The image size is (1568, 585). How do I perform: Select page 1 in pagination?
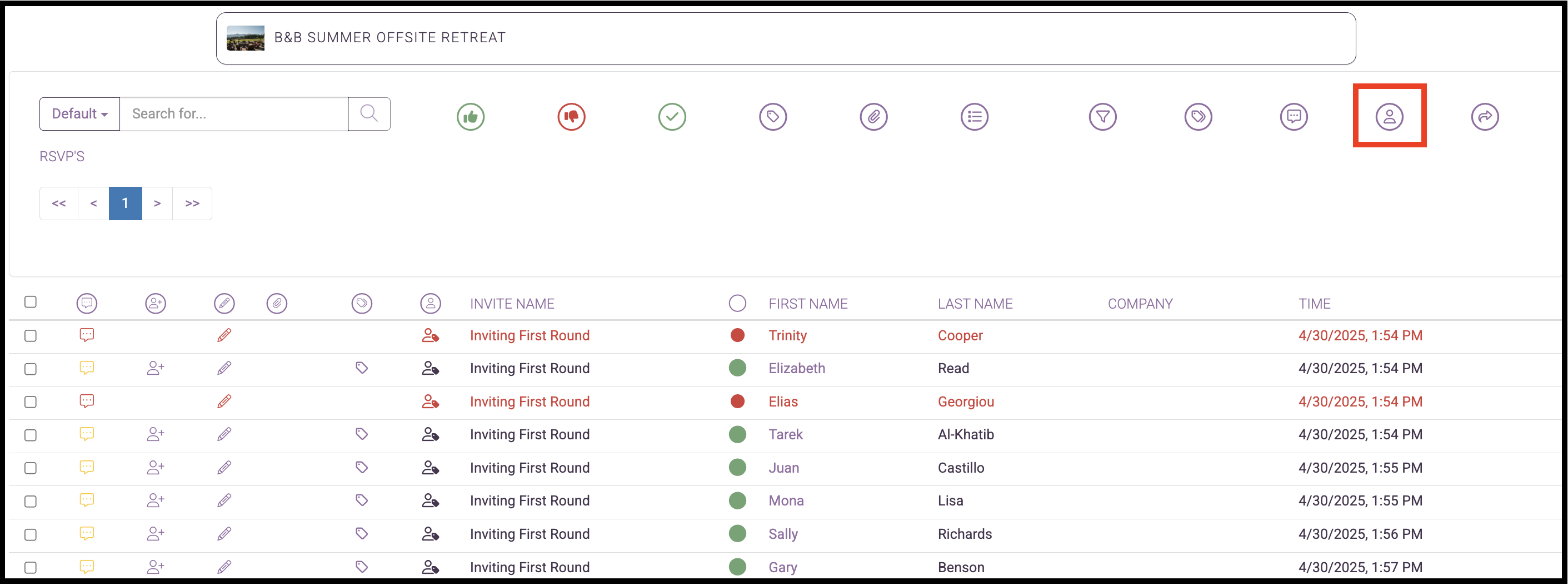coord(126,204)
